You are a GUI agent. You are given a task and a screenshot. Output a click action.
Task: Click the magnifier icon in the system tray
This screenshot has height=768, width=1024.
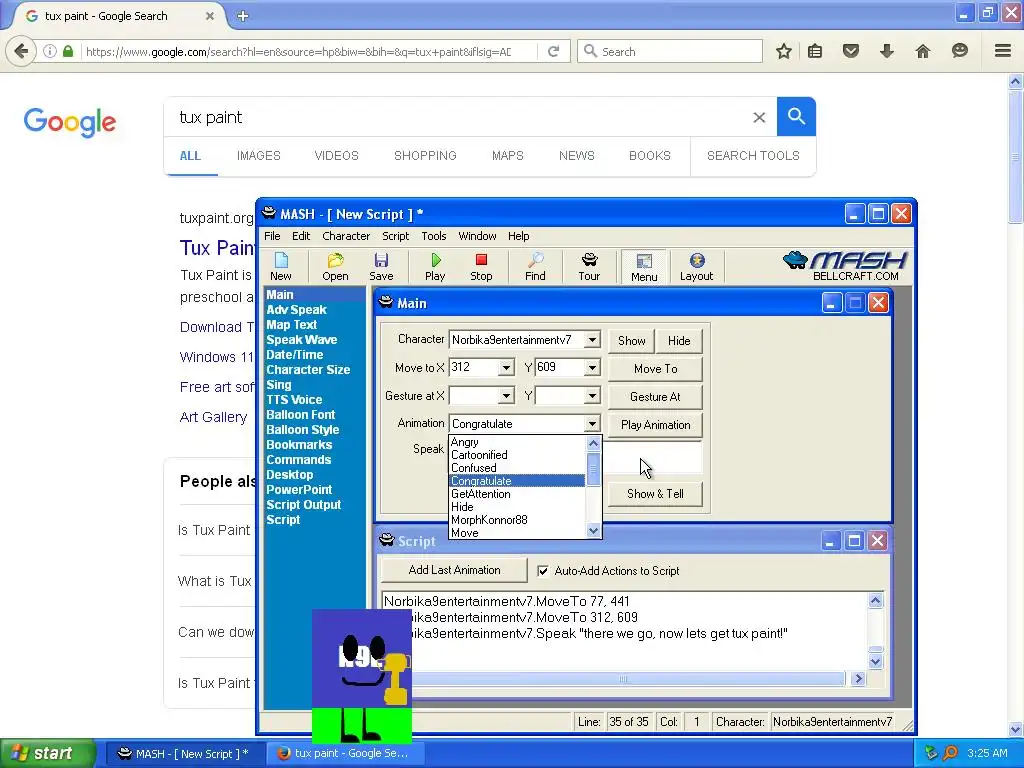[x=950, y=753]
